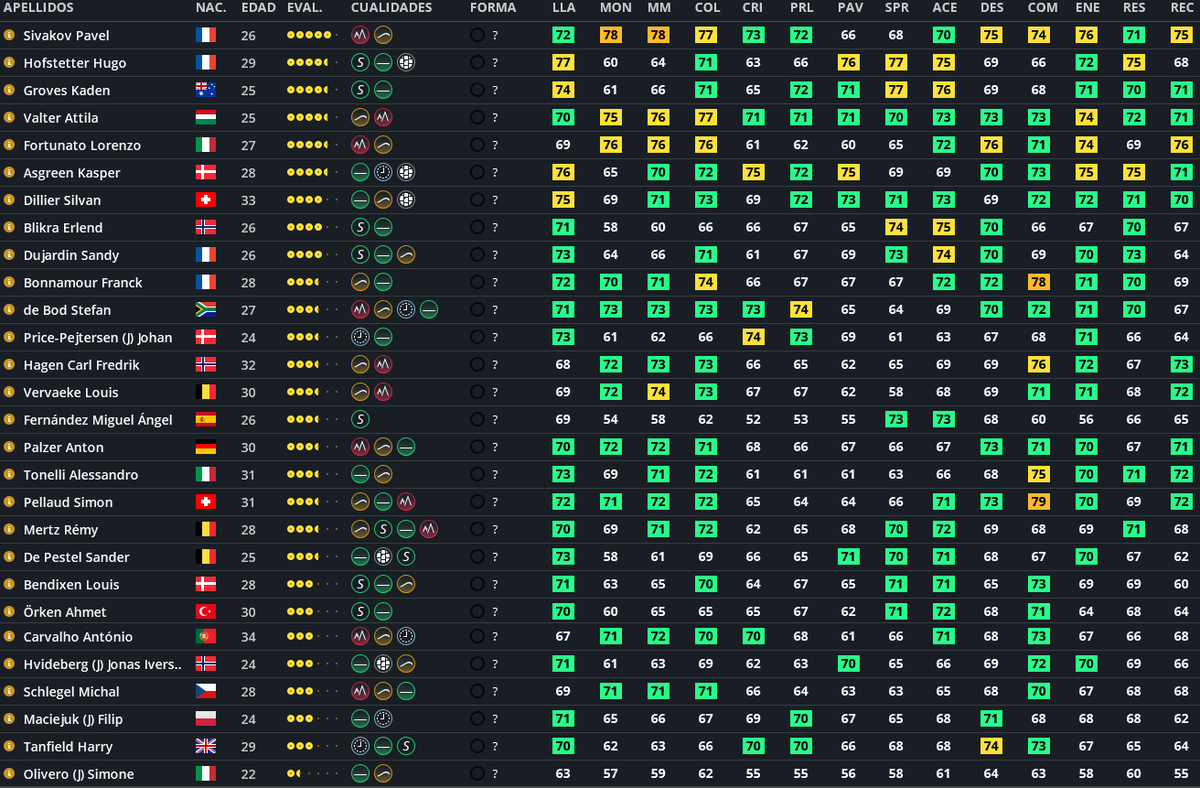Sort riders by the COM column

coord(1042,8)
